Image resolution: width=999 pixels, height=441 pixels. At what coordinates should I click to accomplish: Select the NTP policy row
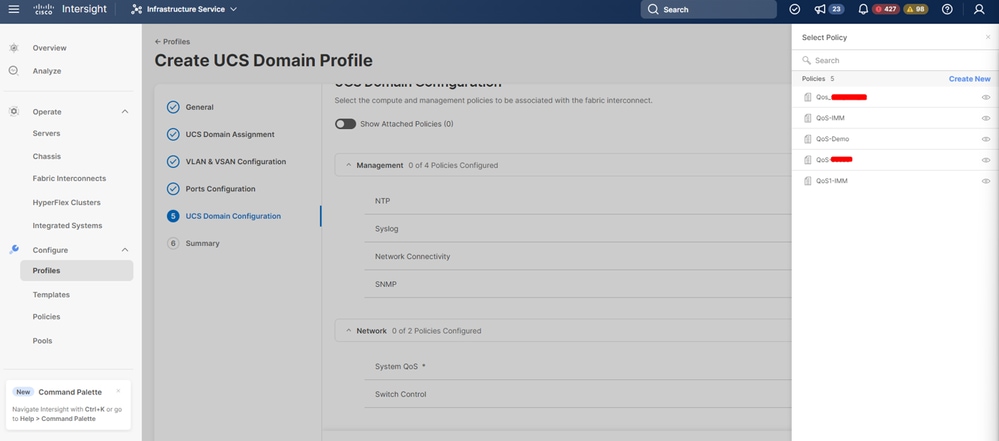click(579, 201)
